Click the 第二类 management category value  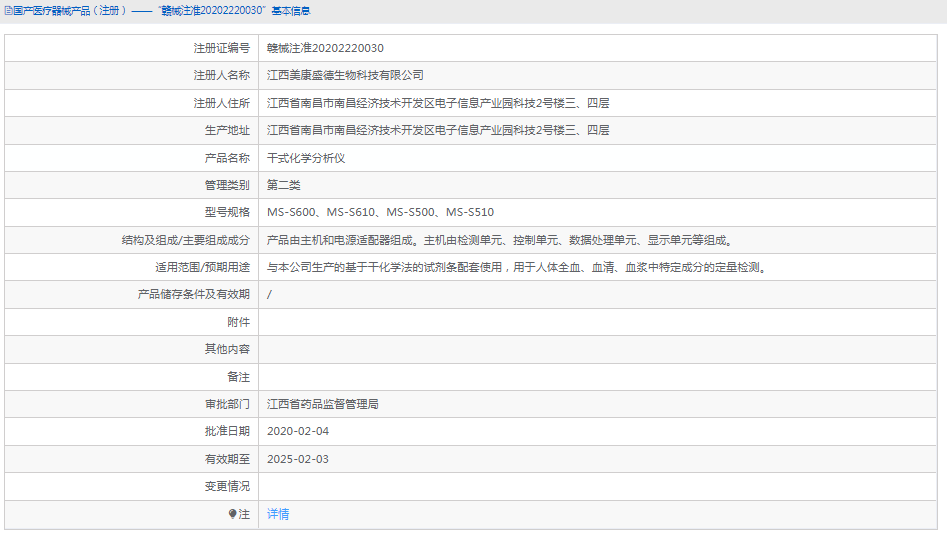tap(284, 185)
